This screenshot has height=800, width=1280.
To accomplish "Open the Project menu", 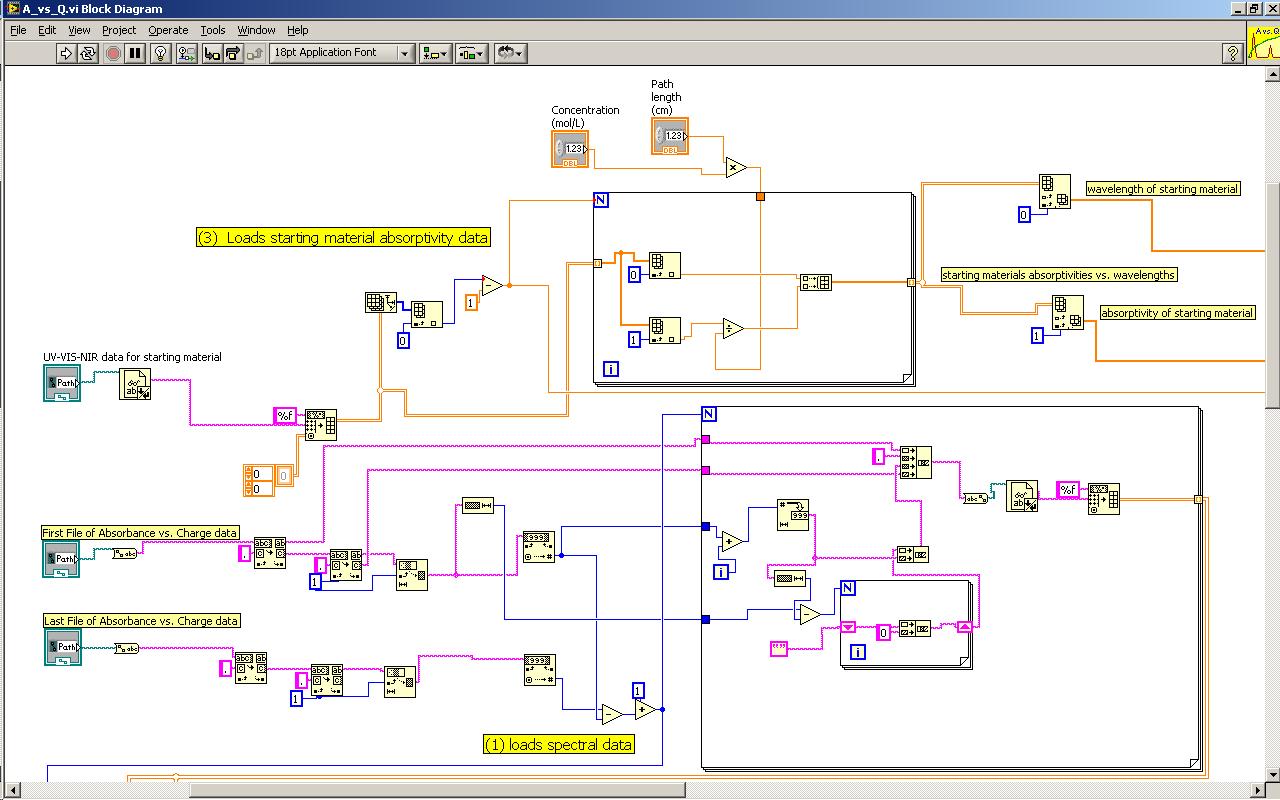I will [119, 30].
